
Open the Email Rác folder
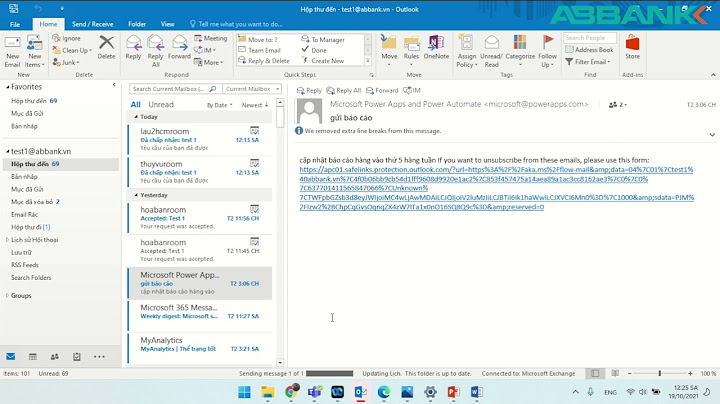click(x=24, y=214)
